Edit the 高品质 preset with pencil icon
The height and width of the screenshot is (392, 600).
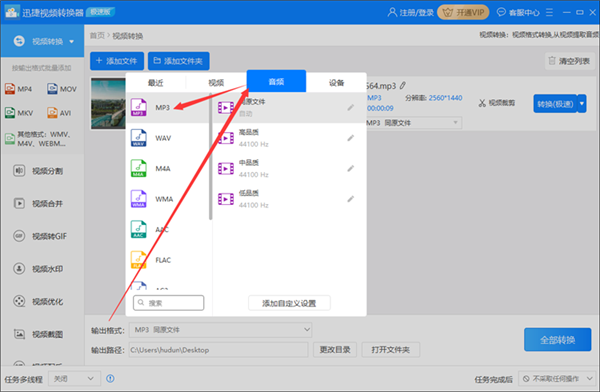coord(351,138)
